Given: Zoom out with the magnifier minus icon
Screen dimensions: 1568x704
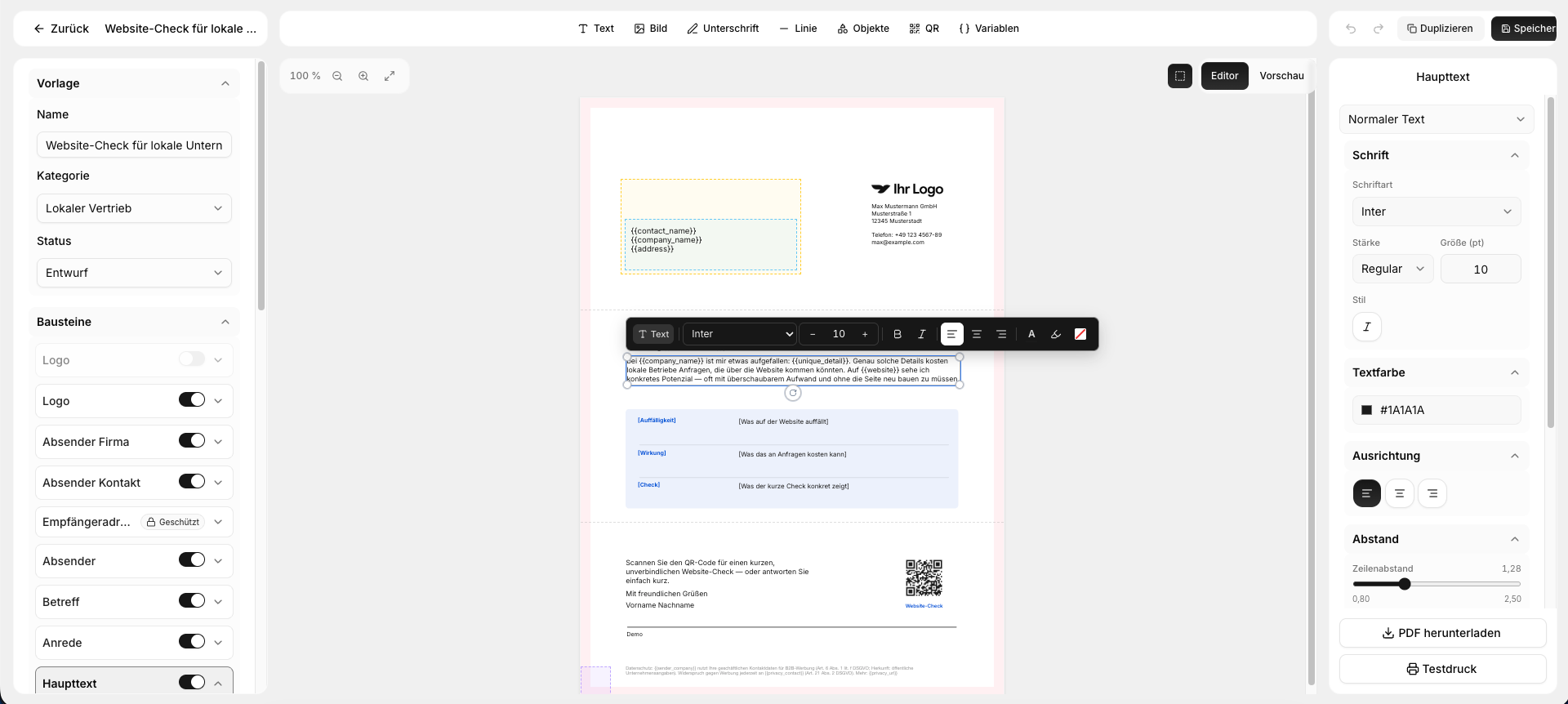Looking at the screenshot, I should (337, 76).
